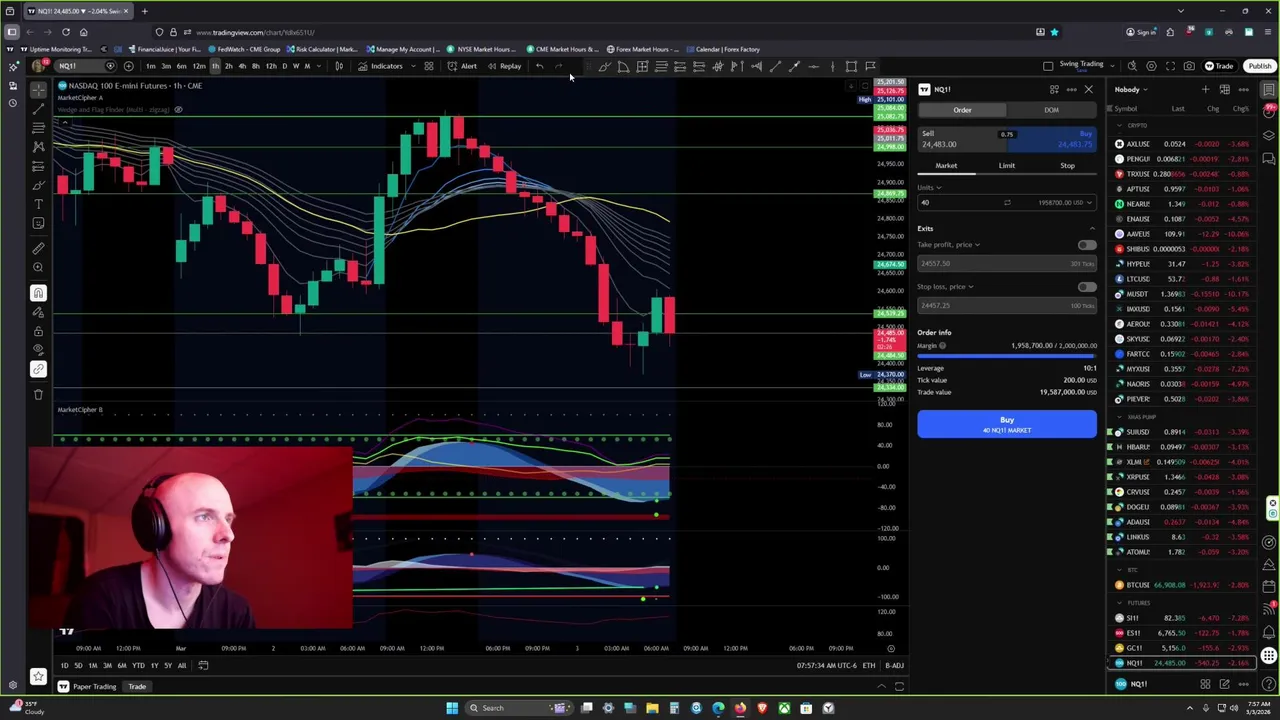Switch to the DOM tab
Screen dimensions: 1280x720
pos(1051,110)
